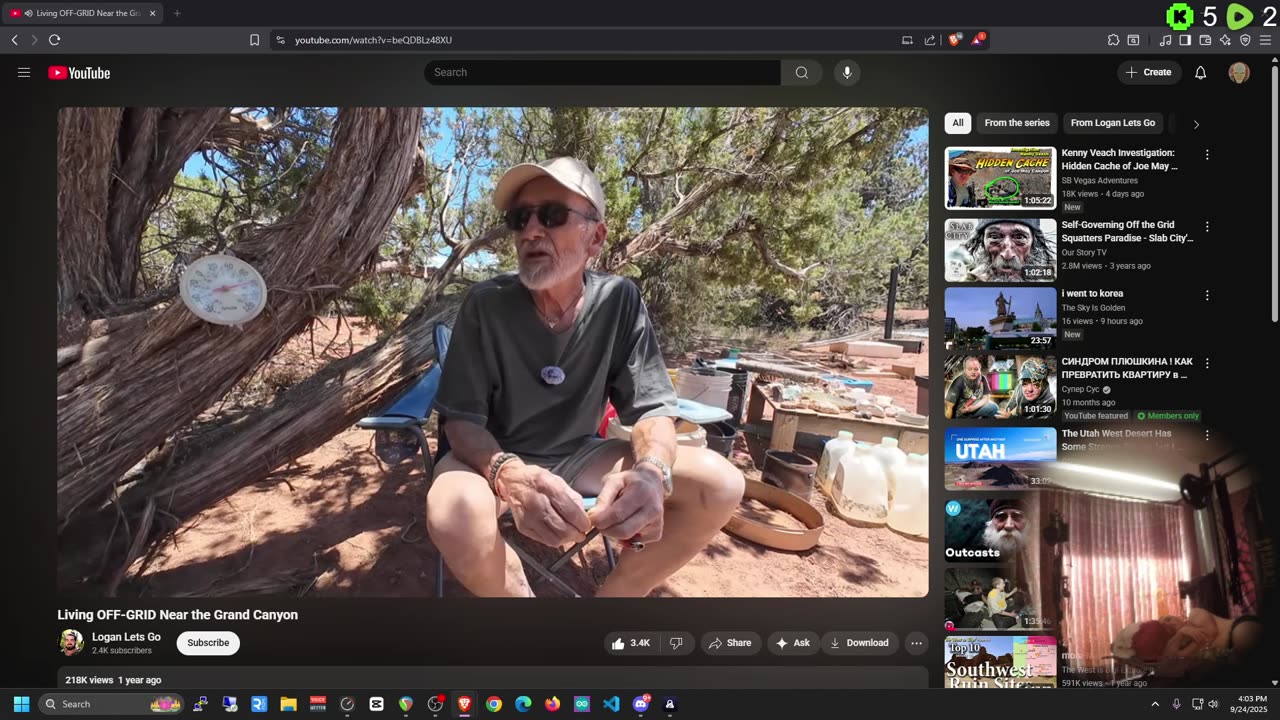This screenshot has height=720, width=1280.
Task: Open options for i went to korea video
Action: [x=1207, y=296]
